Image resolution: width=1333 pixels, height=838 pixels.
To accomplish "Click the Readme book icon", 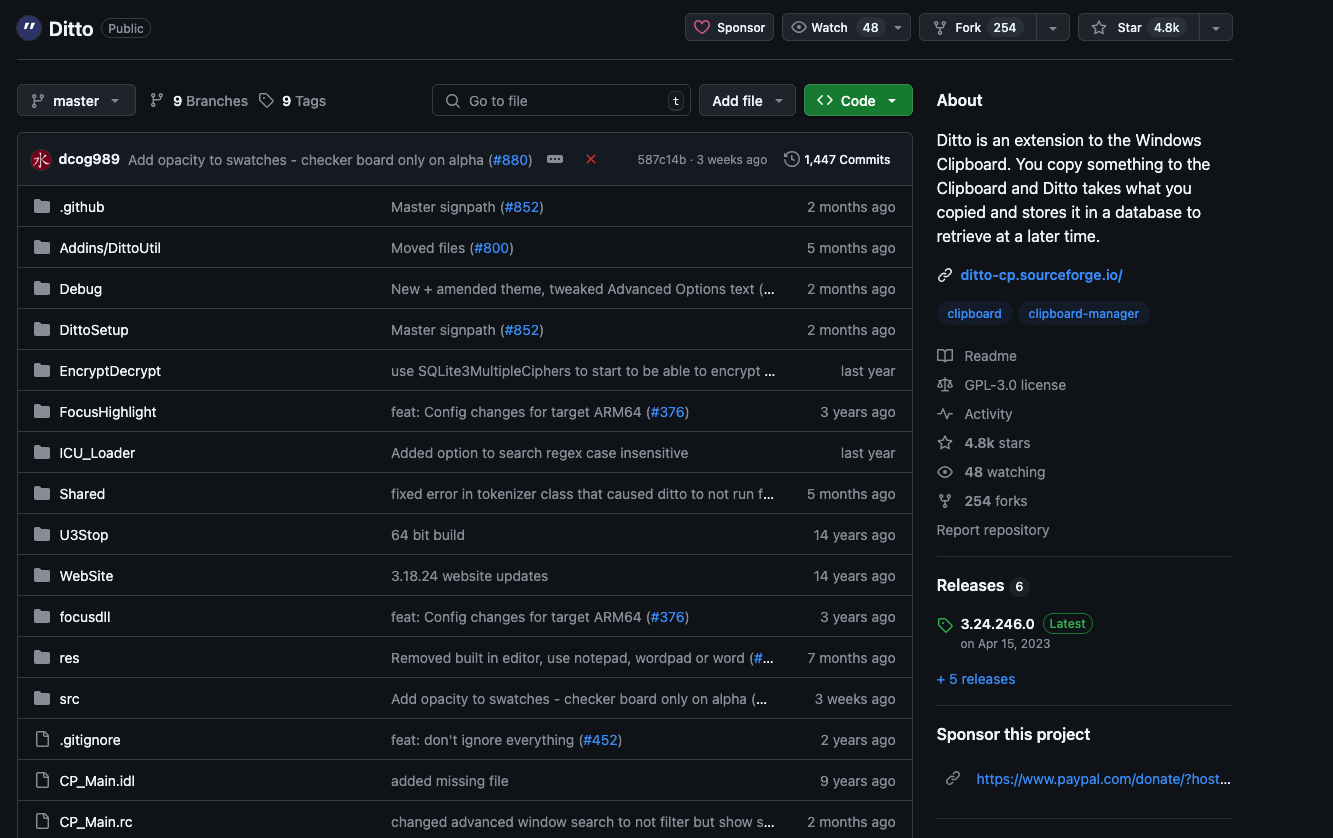I will pyautogui.click(x=945, y=356).
